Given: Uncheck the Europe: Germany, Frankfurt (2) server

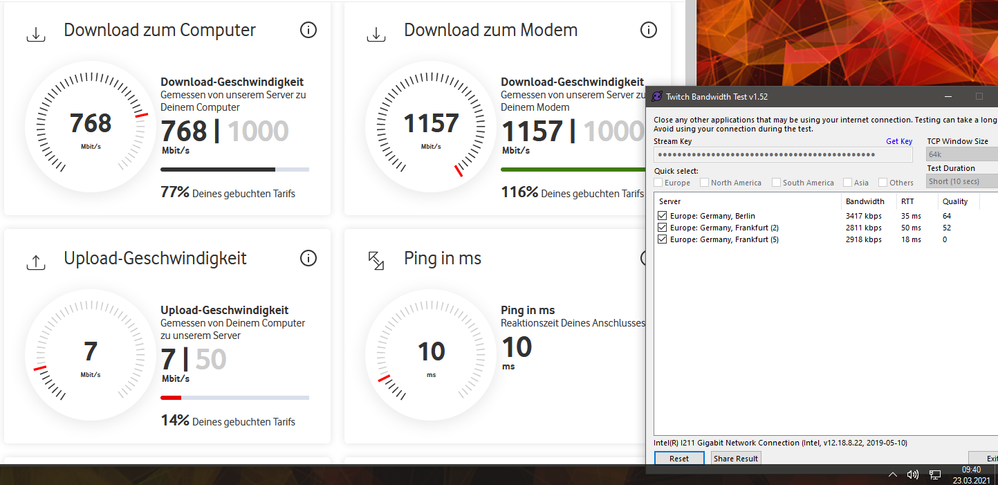Looking at the screenshot, I should point(663,228).
